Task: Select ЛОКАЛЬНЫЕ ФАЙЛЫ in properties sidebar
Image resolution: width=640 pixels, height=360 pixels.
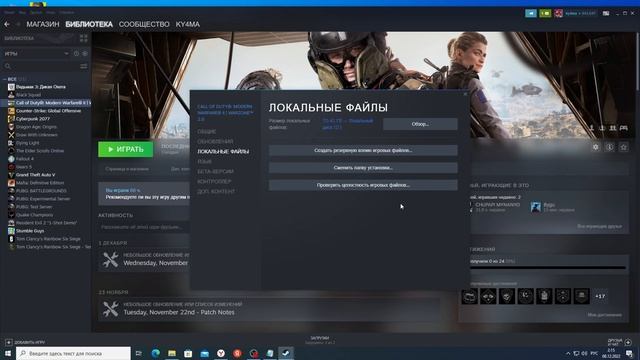Action: (223, 151)
